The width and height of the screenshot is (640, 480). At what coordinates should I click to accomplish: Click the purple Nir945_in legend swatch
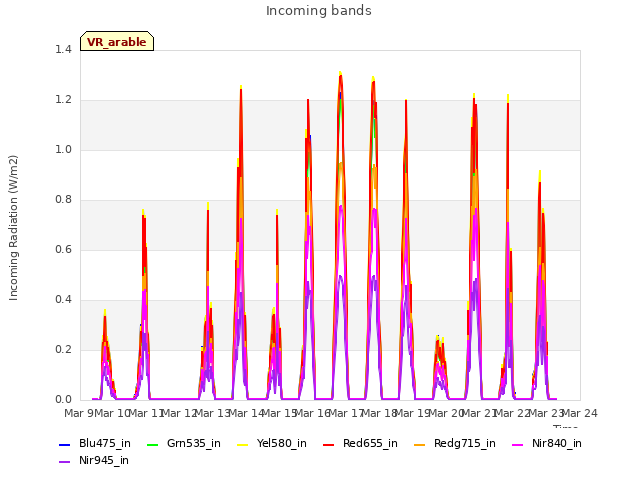click(64, 462)
